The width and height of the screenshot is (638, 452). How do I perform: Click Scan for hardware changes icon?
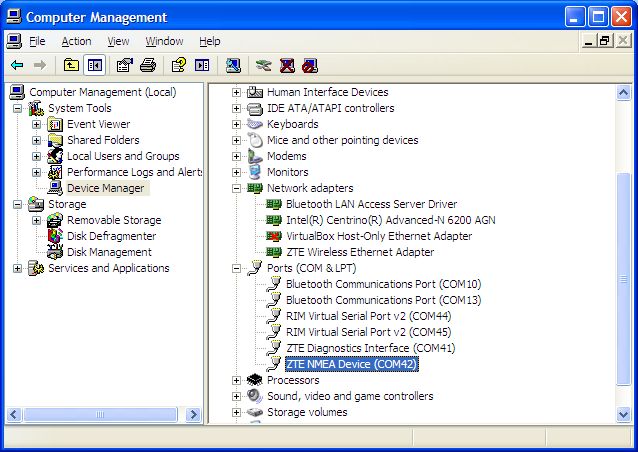[233, 65]
